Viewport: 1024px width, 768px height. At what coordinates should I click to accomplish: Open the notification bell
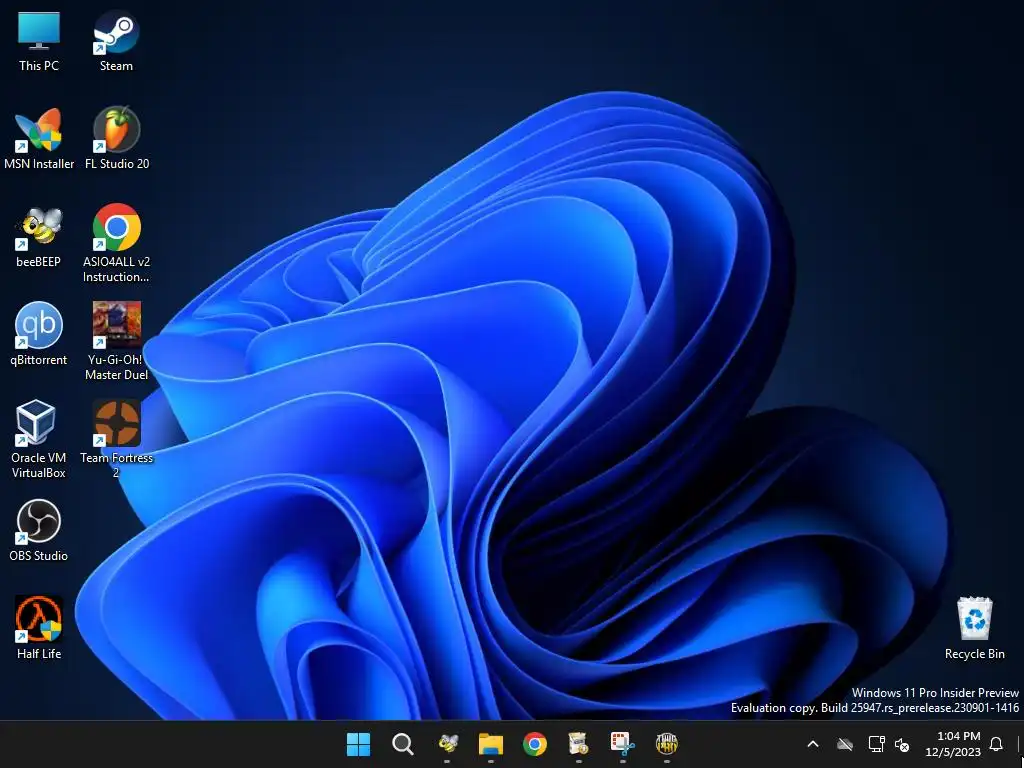[x=997, y=744]
